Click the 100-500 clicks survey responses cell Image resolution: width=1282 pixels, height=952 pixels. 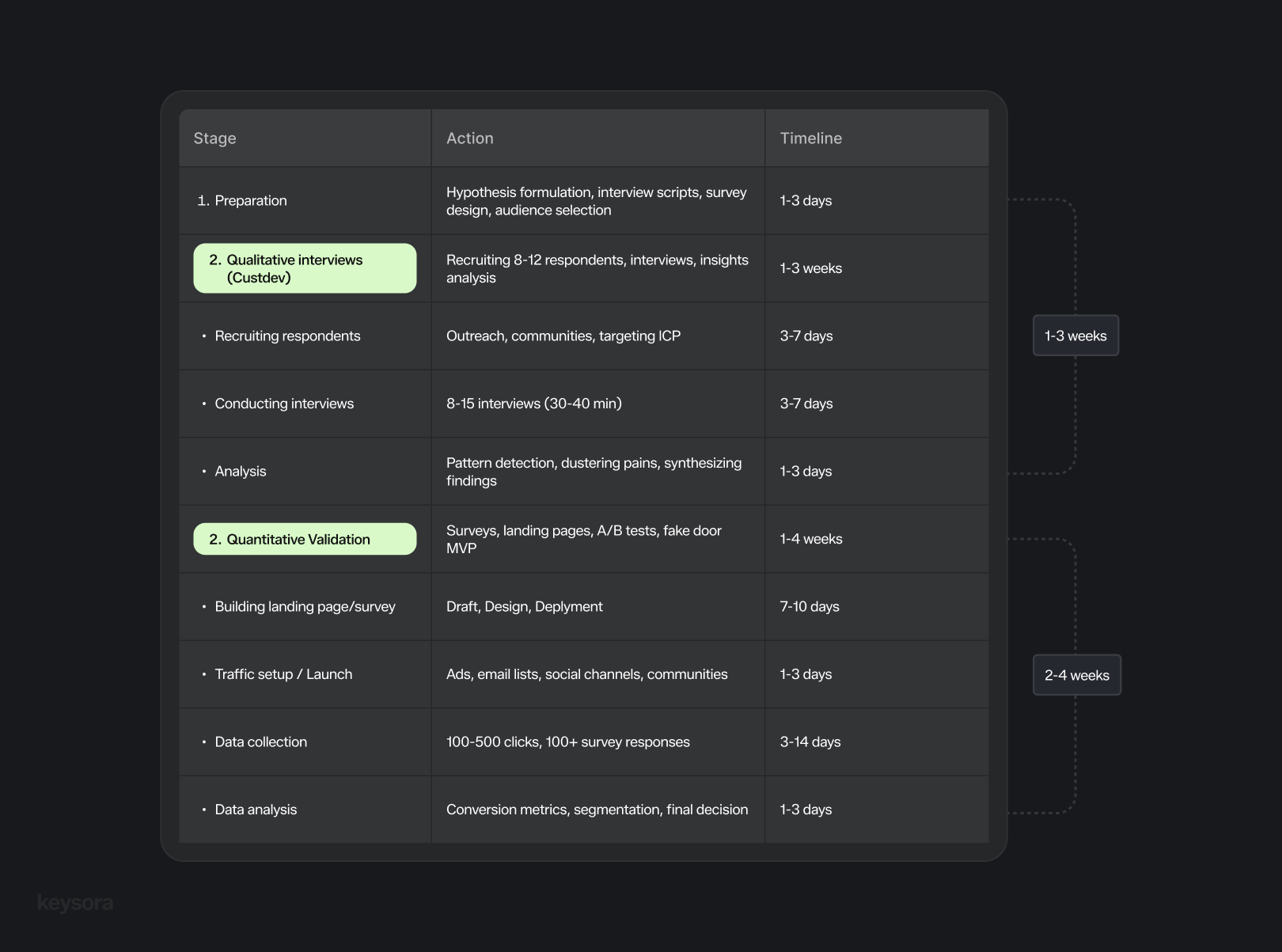click(x=568, y=741)
